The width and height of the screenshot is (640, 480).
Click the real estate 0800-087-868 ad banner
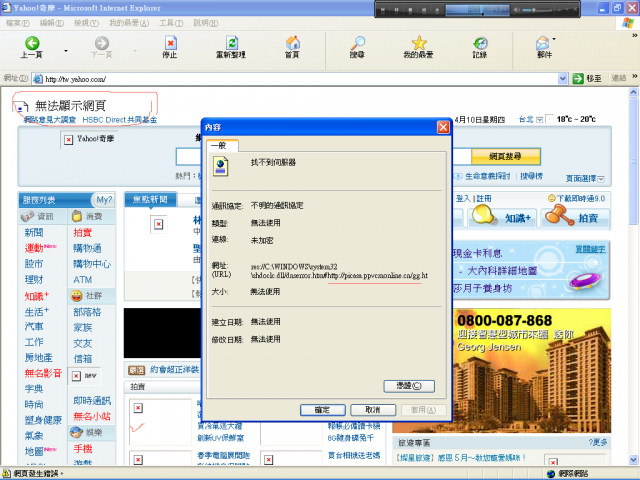pyautogui.click(x=532, y=371)
